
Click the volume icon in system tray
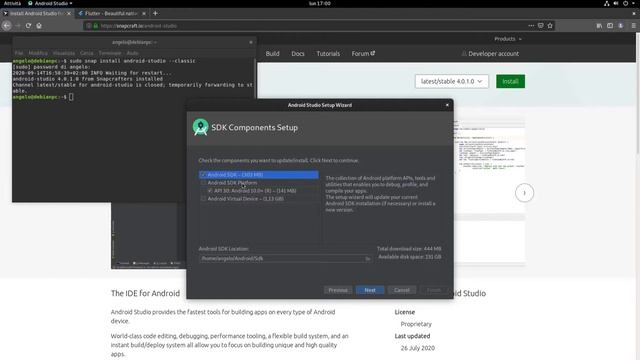tap(616, 3)
